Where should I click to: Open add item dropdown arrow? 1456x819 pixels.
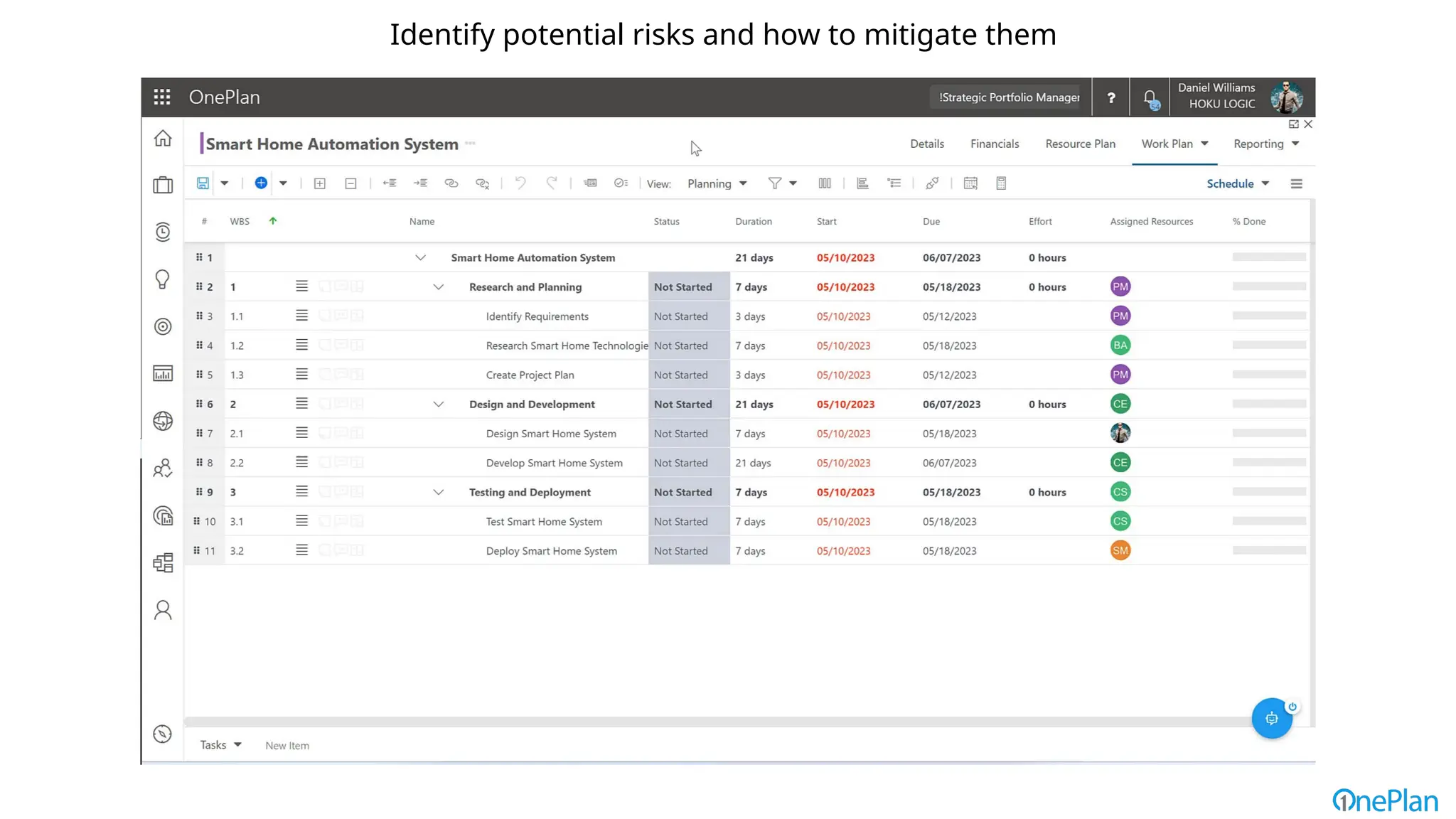283,183
